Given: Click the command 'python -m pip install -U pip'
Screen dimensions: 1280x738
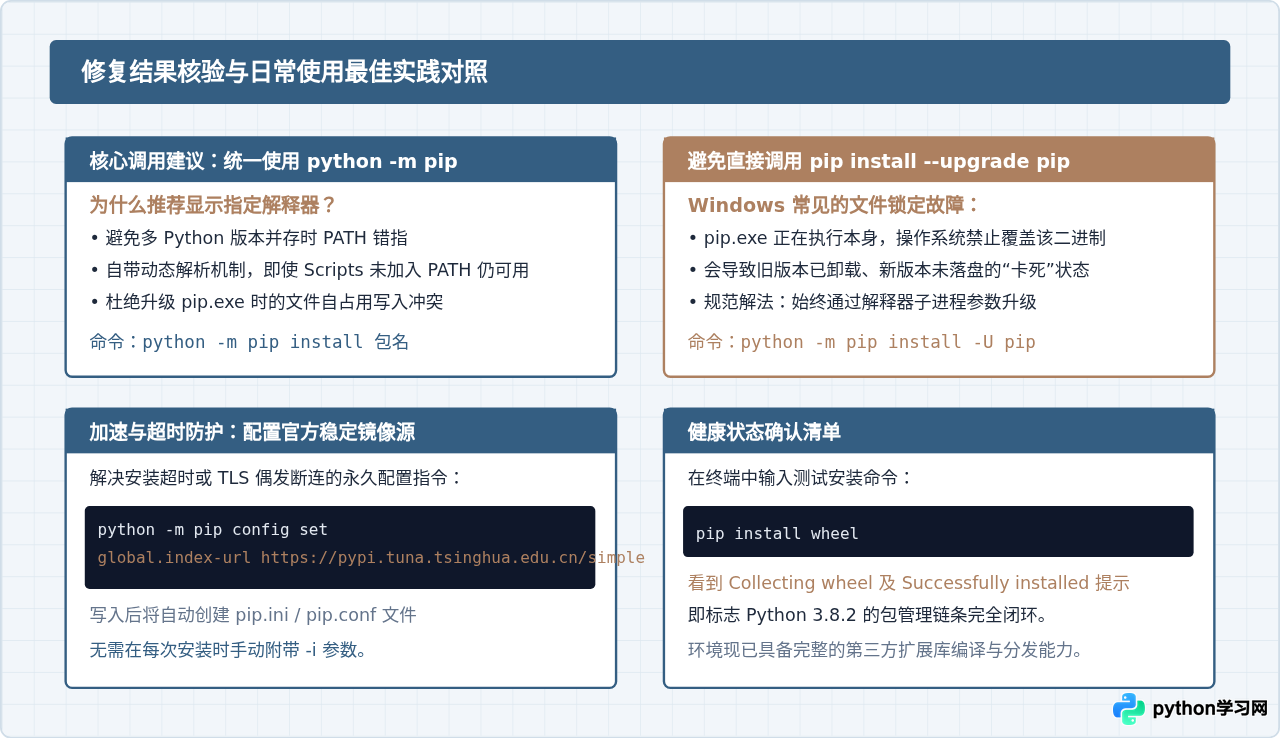Looking at the screenshot, I should click(888, 342).
